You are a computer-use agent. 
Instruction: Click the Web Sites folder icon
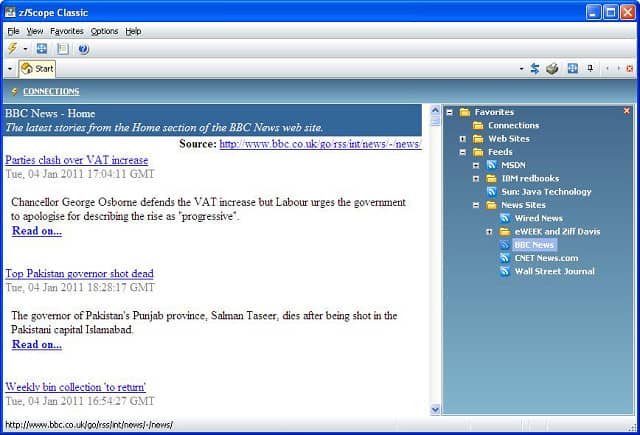[x=478, y=139]
